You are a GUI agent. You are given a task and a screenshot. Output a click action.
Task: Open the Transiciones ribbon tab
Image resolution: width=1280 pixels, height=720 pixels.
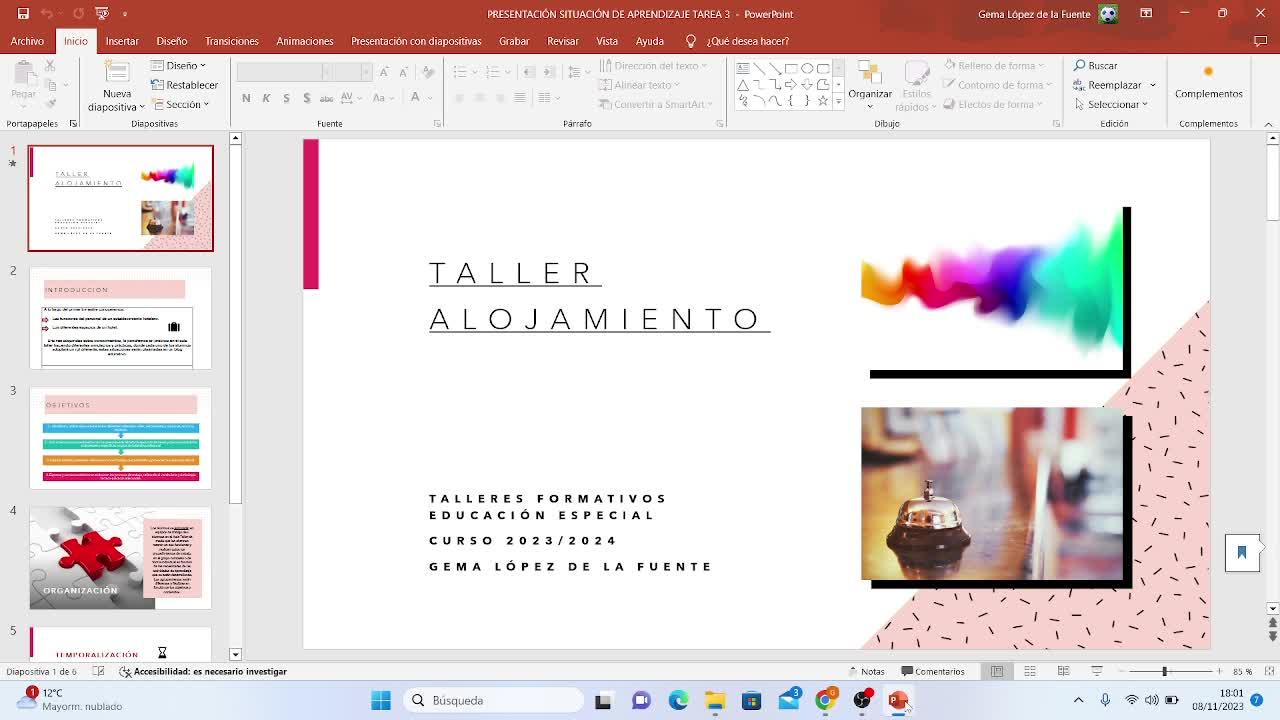coord(231,41)
